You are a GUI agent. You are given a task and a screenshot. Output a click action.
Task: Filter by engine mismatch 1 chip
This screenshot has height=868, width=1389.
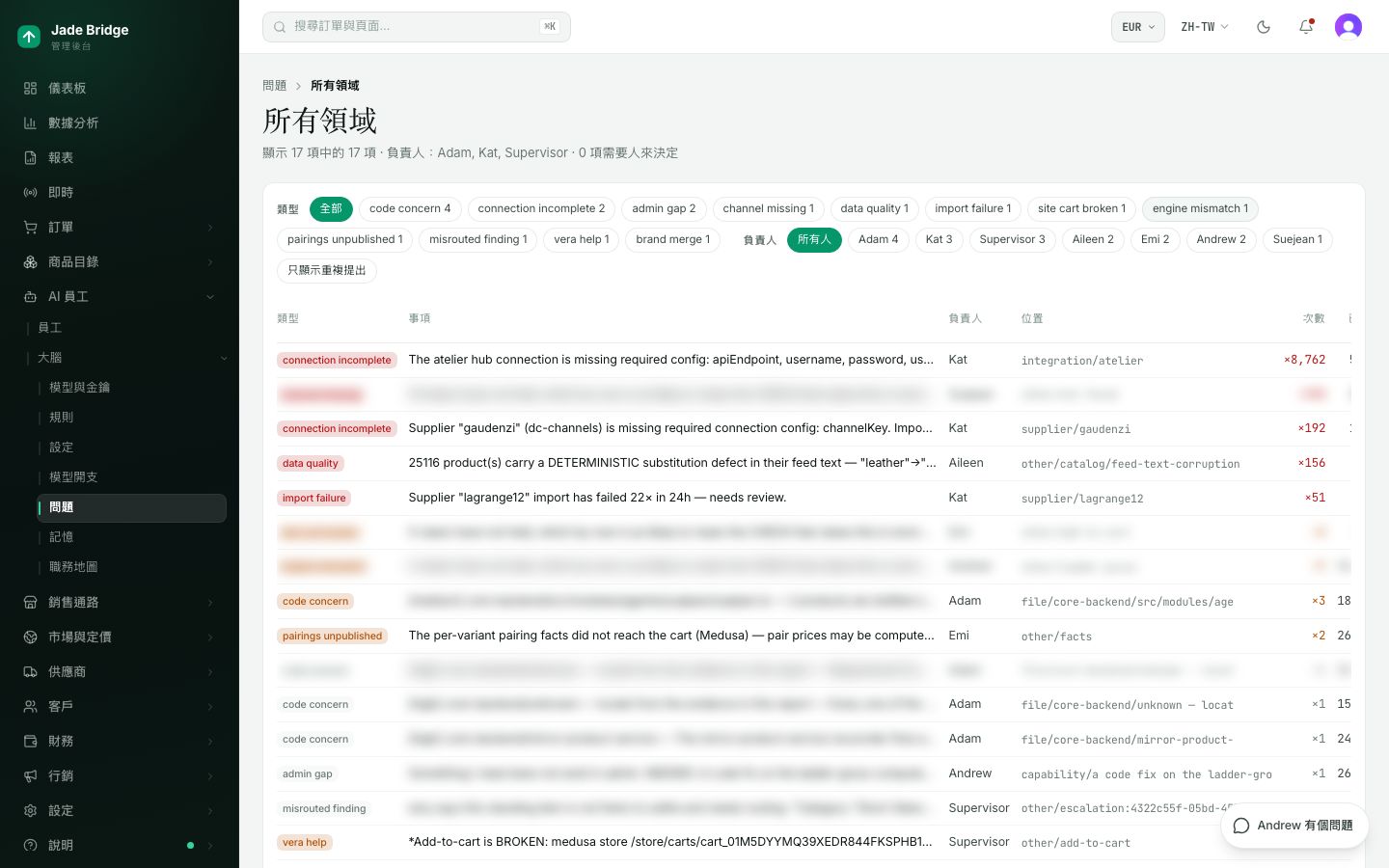click(x=1200, y=208)
